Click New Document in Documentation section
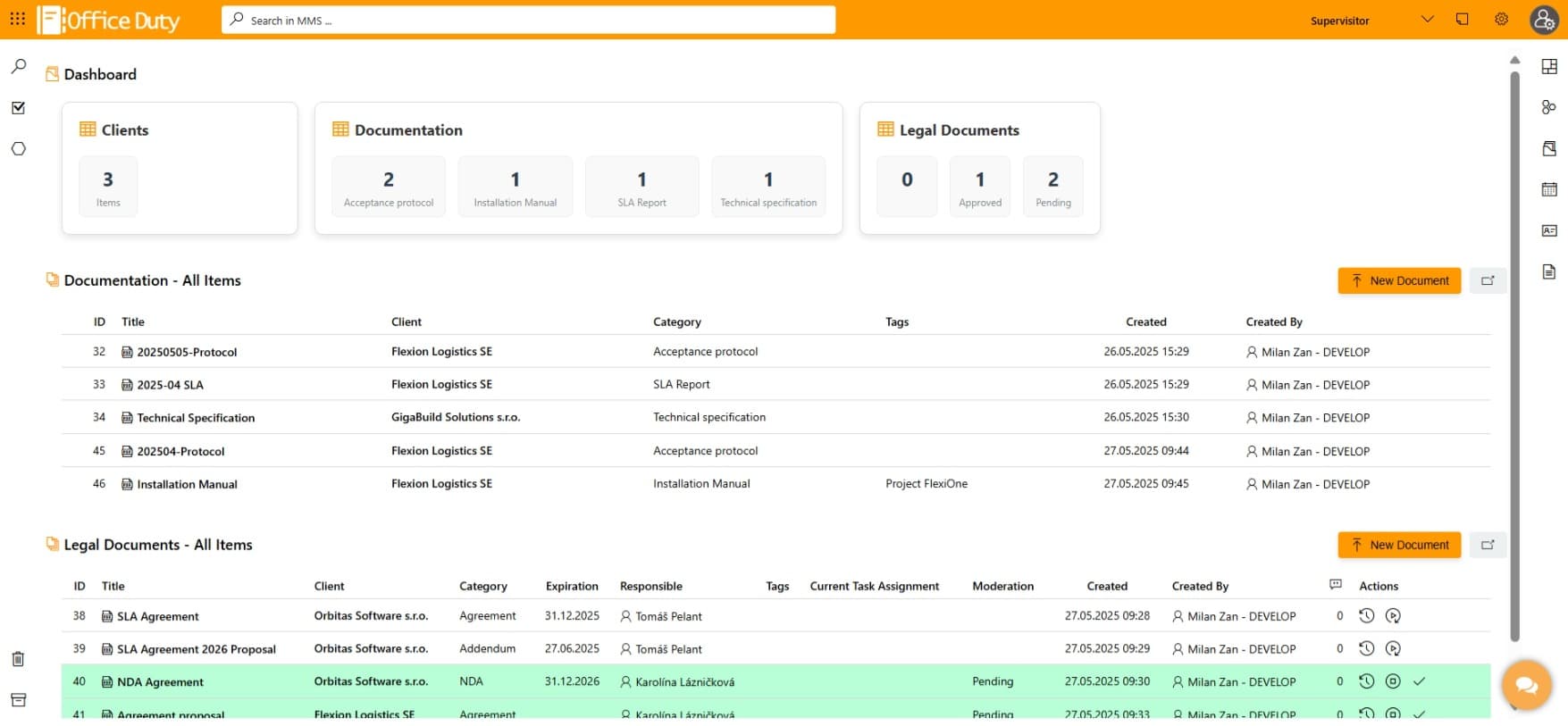The width and height of the screenshot is (1568, 726). coord(1399,280)
